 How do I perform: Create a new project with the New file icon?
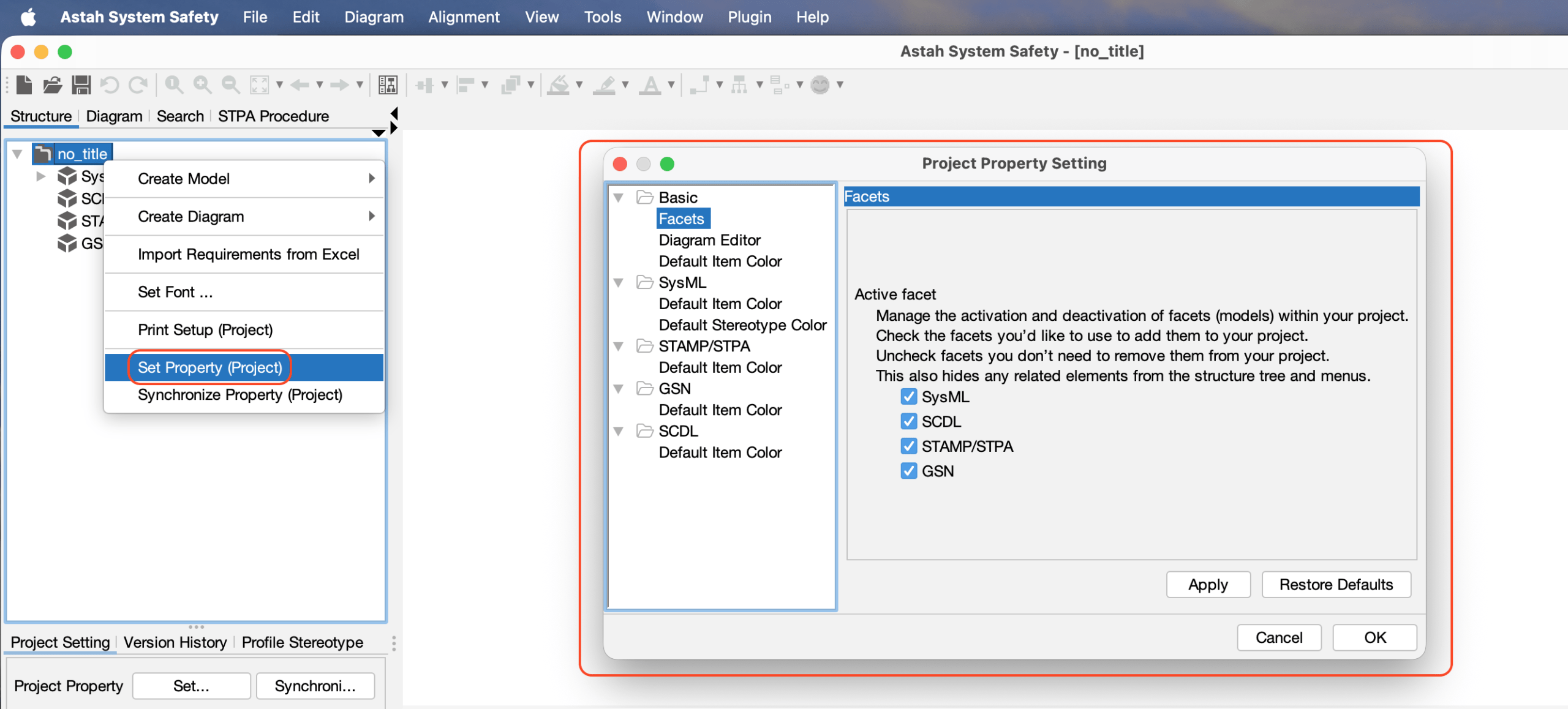(23, 84)
